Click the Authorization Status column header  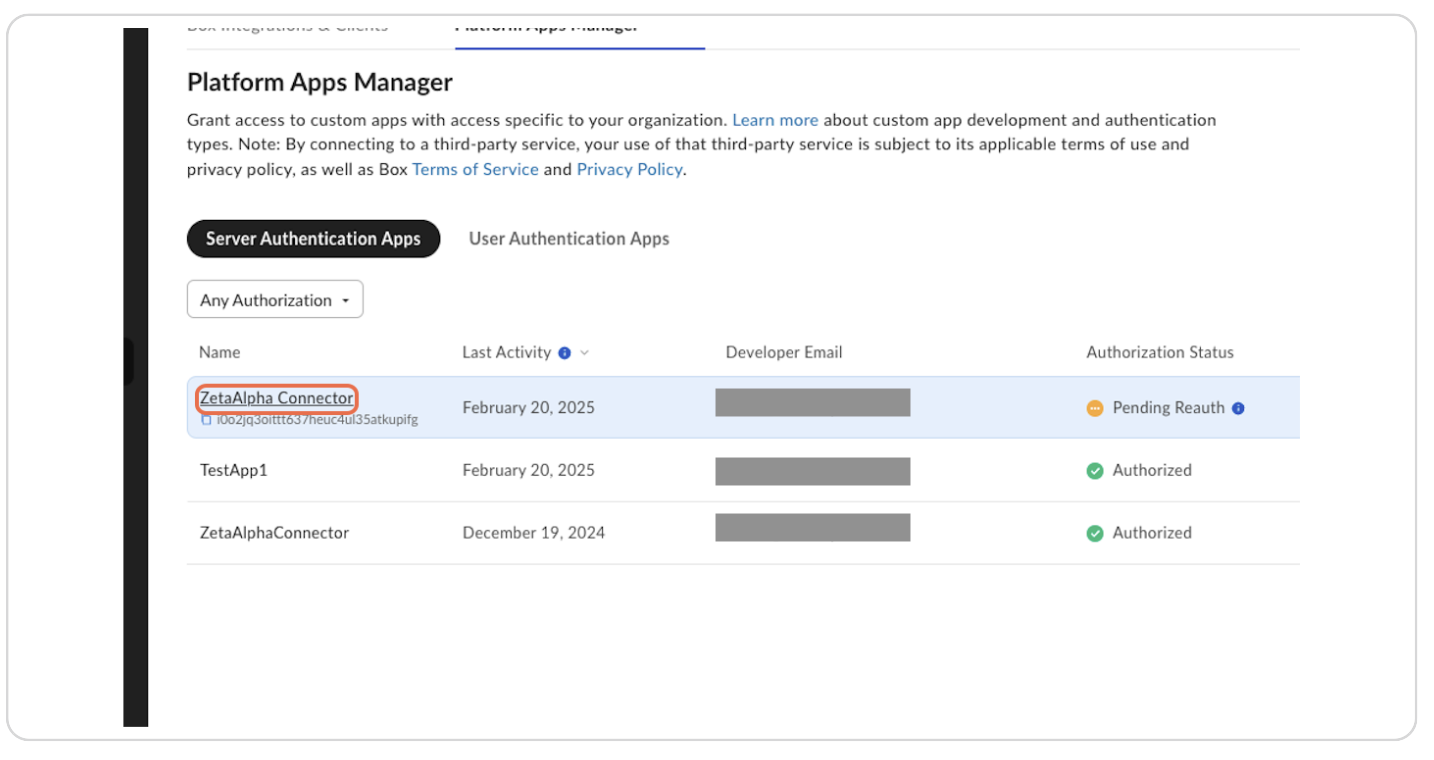(x=1160, y=353)
